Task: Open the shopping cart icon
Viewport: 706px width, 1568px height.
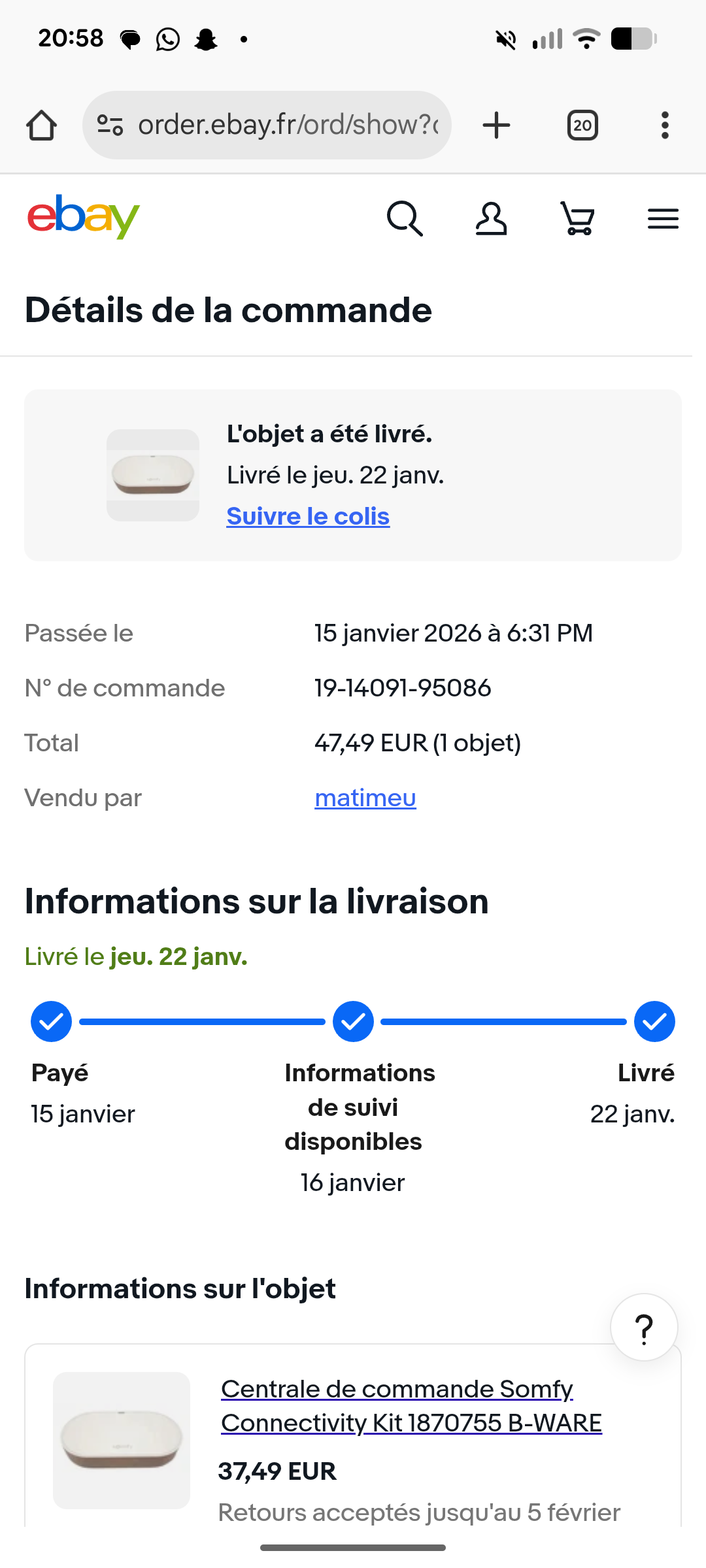Action: (578, 218)
